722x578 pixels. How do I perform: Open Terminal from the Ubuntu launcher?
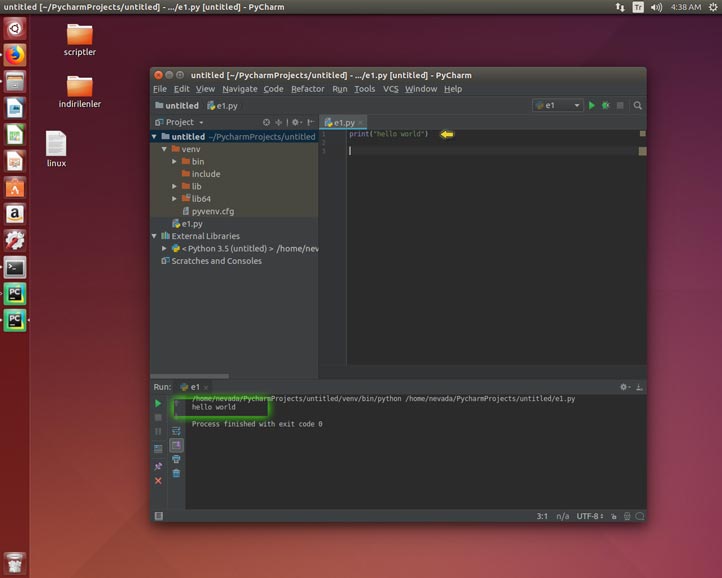(x=15, y=268)
